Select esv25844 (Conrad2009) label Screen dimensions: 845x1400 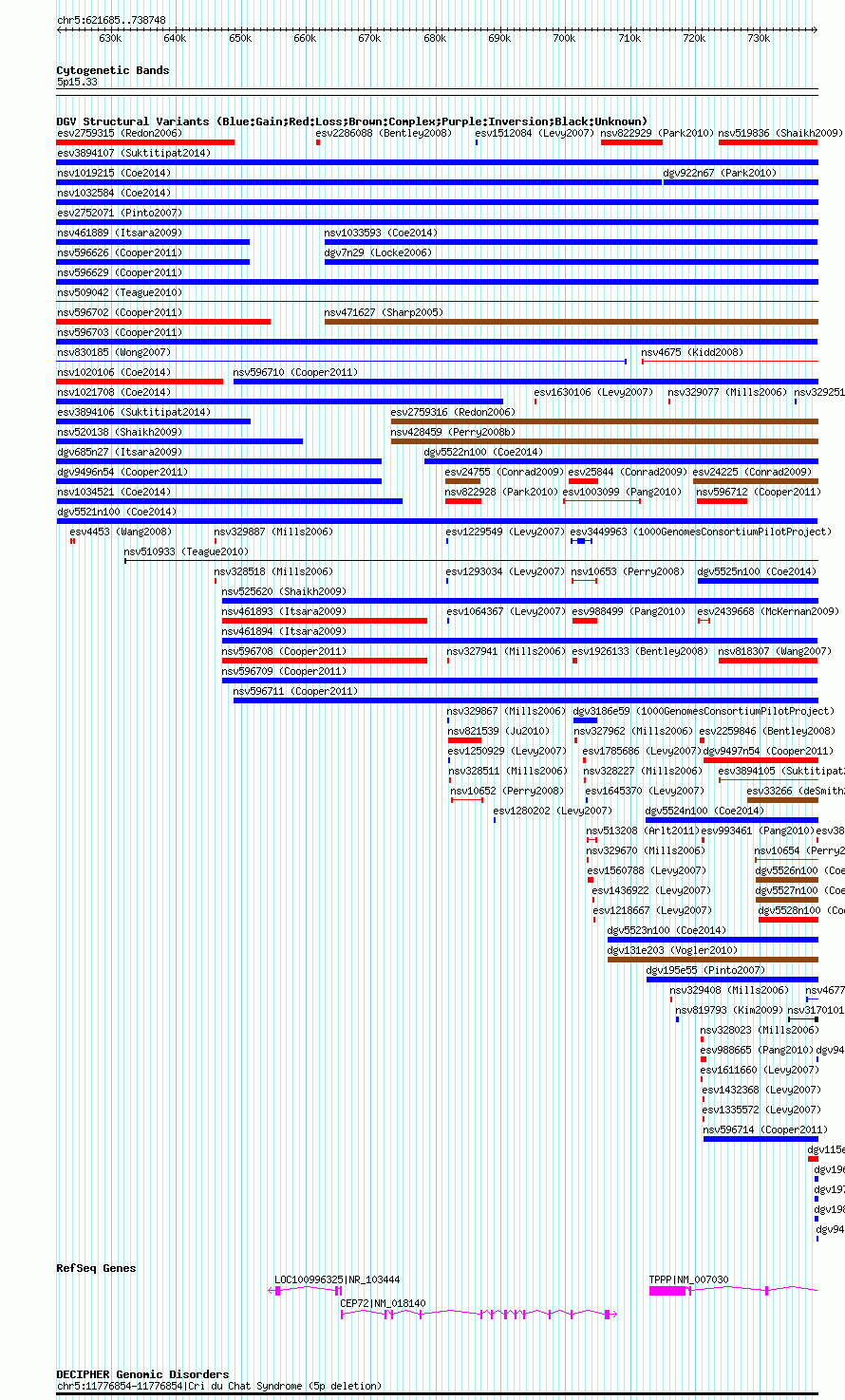[x=628, y=473]
